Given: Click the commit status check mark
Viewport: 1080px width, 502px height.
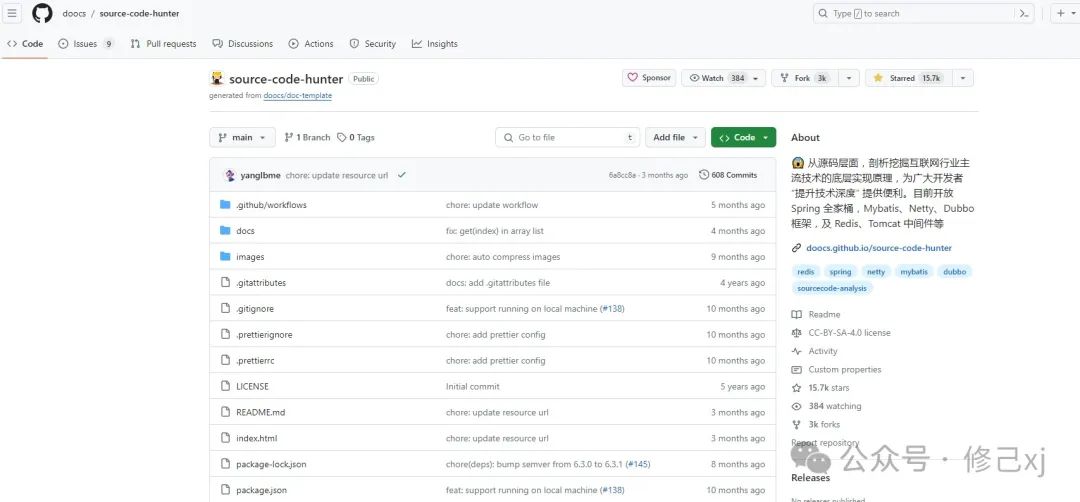Looking at the screenshot, I should (402, 175).
